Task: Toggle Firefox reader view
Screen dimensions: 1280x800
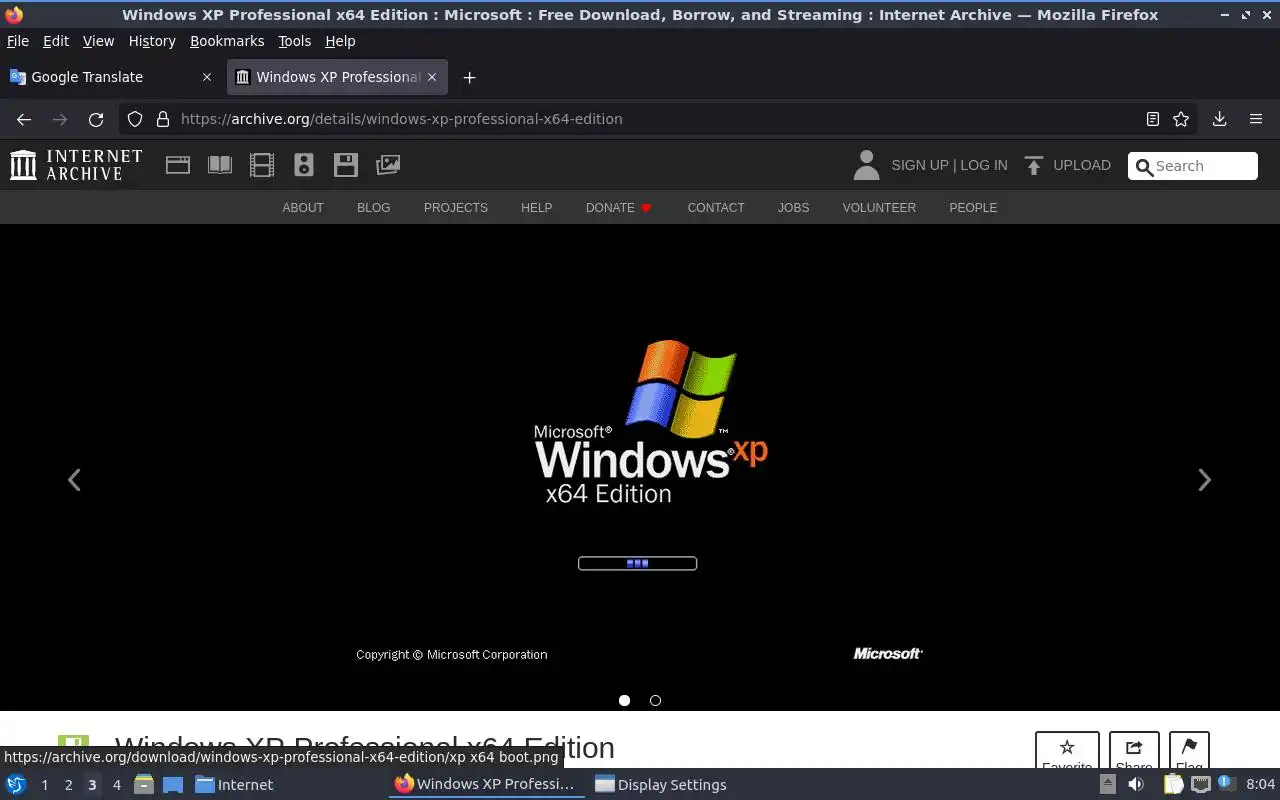Action: click(x=1153, y=119)
